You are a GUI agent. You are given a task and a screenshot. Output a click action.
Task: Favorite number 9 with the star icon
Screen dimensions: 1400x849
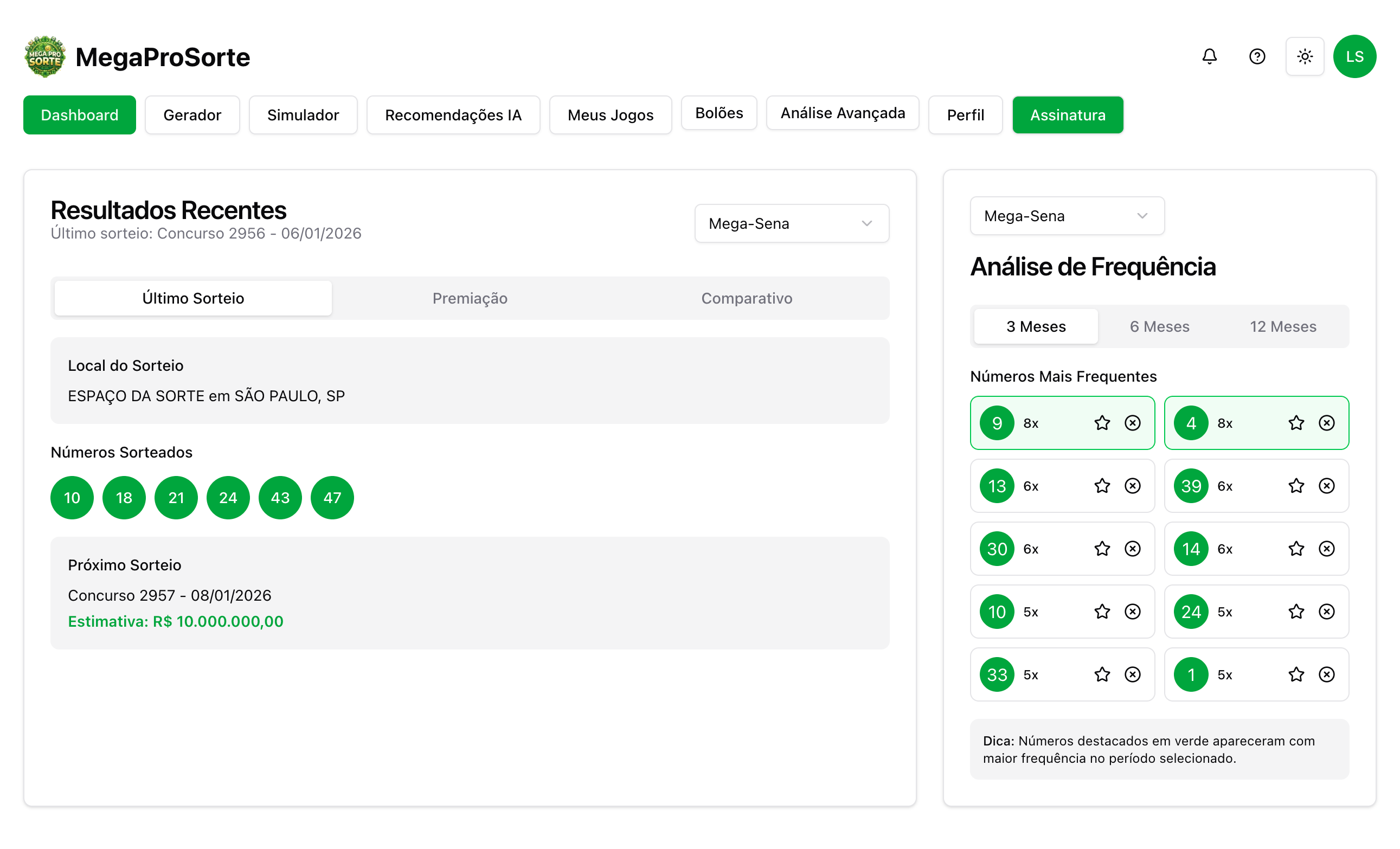pyautogui.click(x=1102, y=423)
